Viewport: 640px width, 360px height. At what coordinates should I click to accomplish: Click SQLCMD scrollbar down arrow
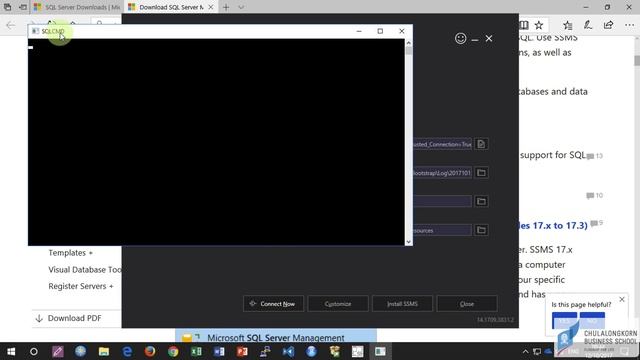coord(409,242)
